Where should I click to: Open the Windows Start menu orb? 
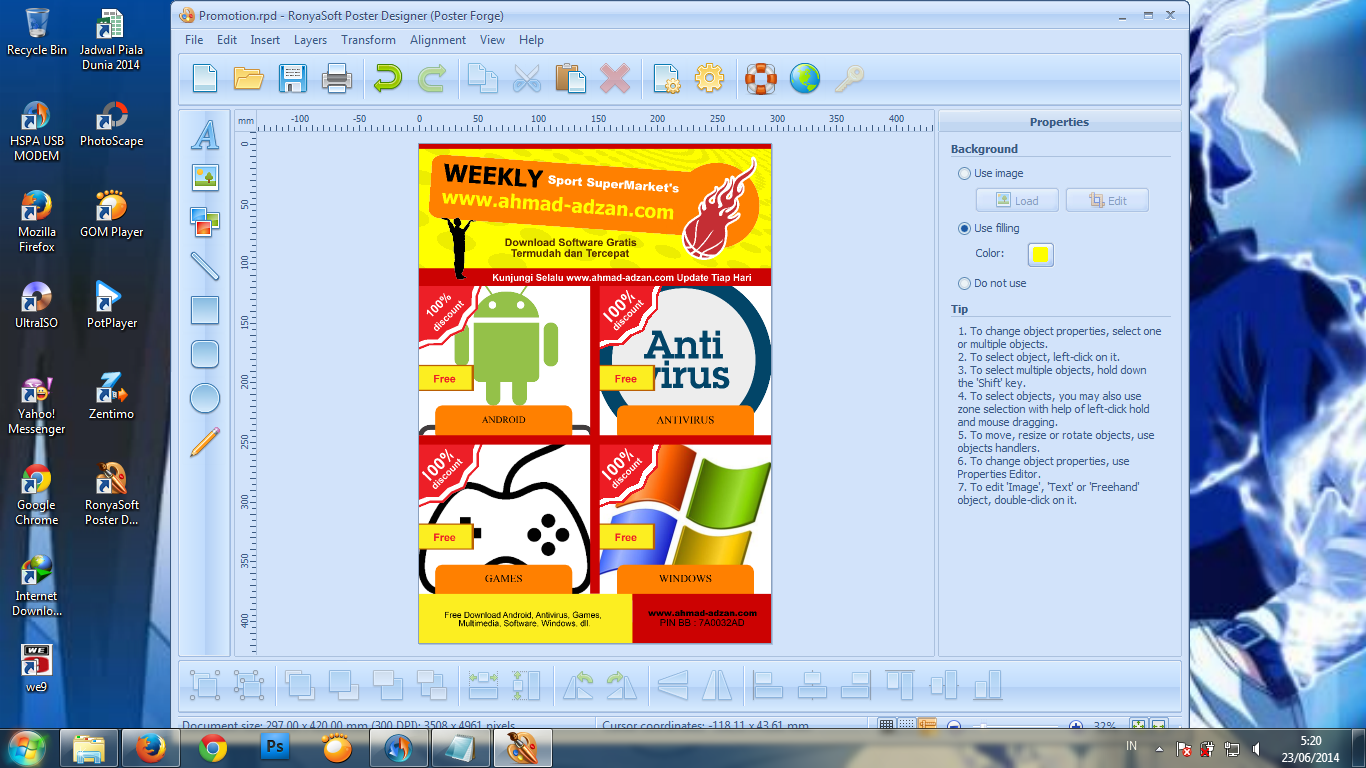tap(27, 748)
